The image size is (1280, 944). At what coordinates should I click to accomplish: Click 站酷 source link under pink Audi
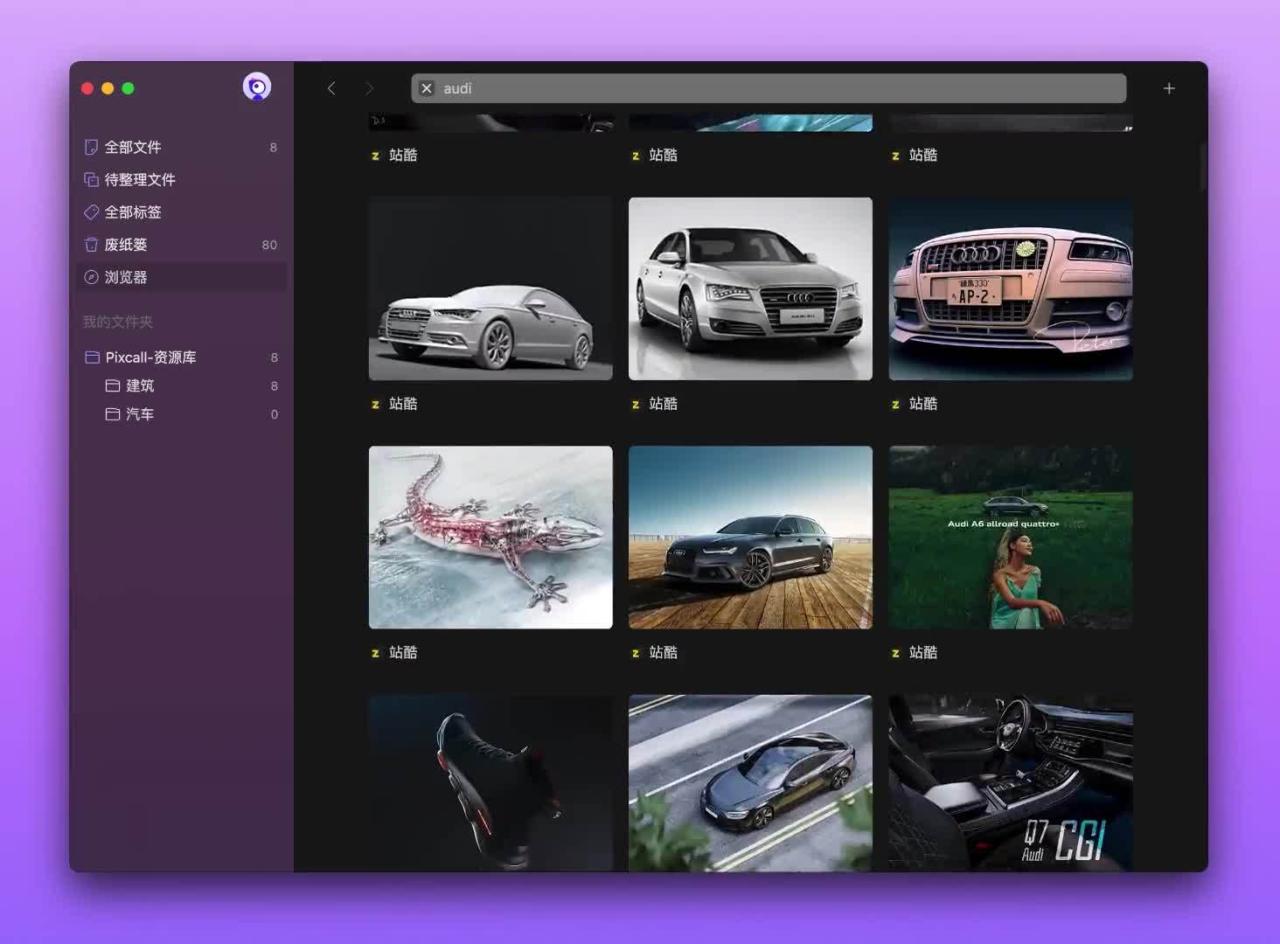click(x=922, y=404)
